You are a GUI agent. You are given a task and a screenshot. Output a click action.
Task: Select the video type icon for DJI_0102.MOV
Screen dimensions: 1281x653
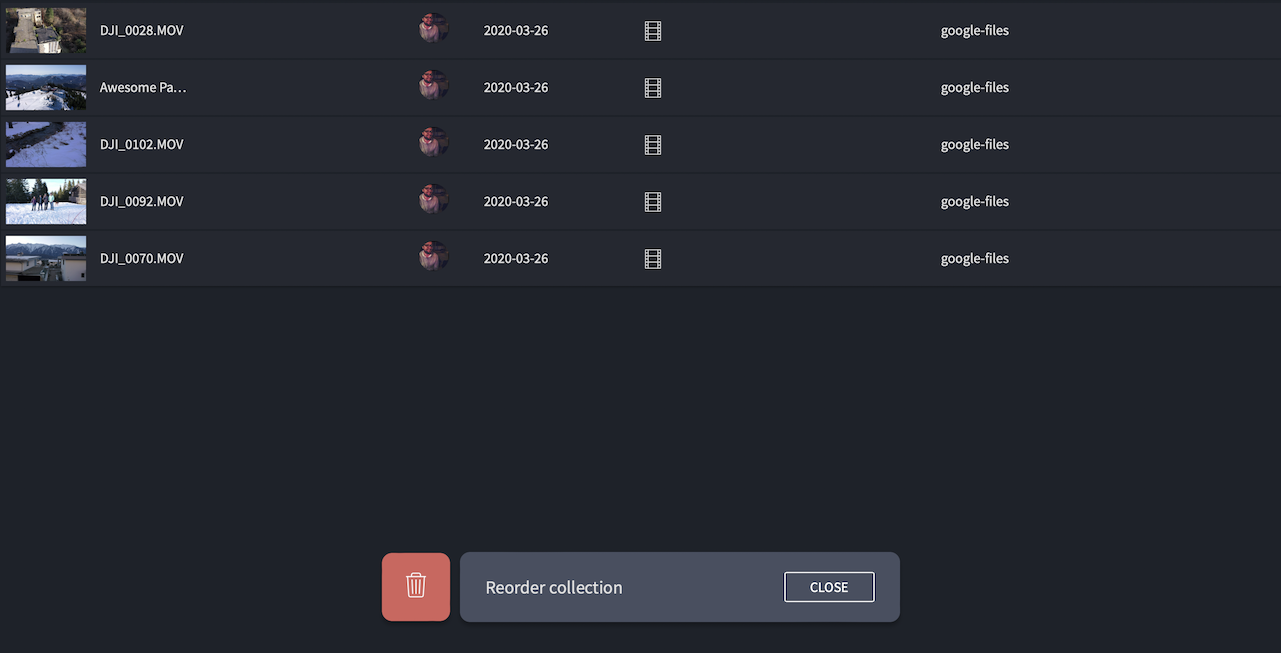(652, 144)
